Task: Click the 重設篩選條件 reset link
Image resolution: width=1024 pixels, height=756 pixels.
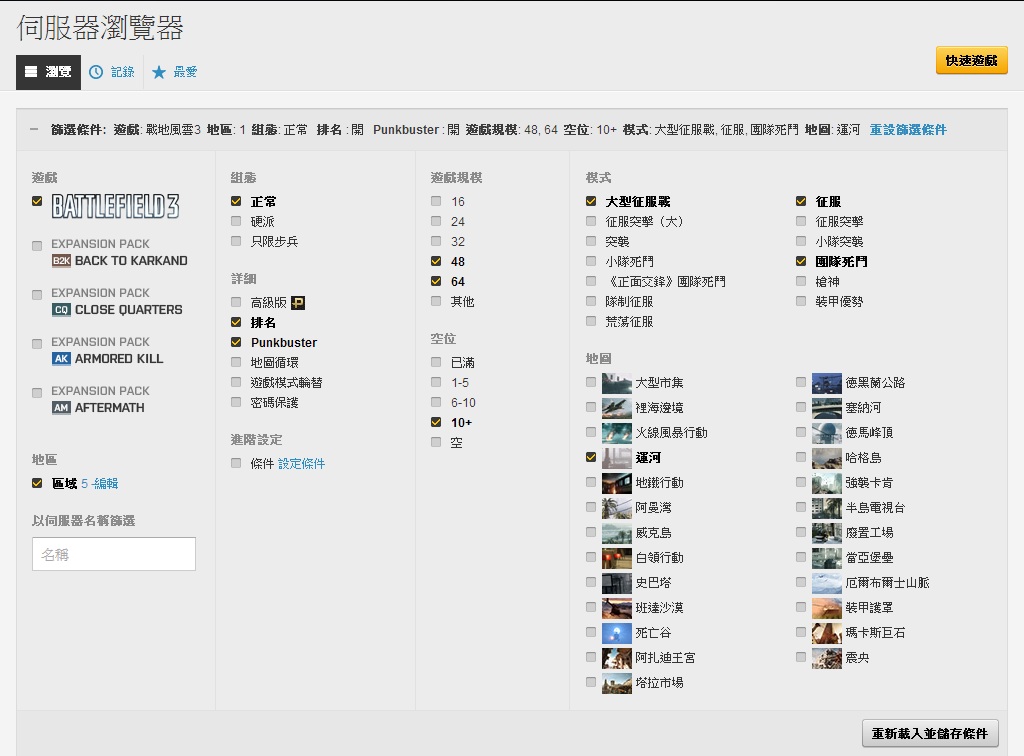Action: click(907, 130)
